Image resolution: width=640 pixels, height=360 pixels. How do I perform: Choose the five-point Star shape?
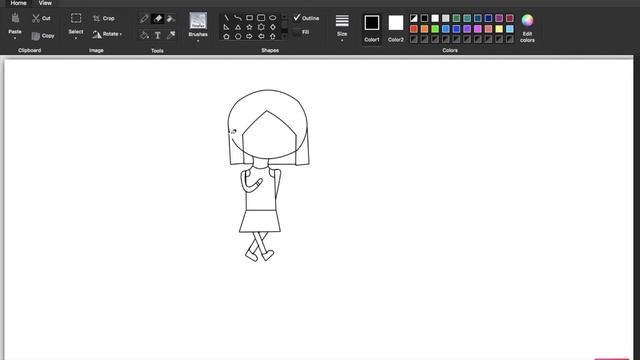point(249,27)
